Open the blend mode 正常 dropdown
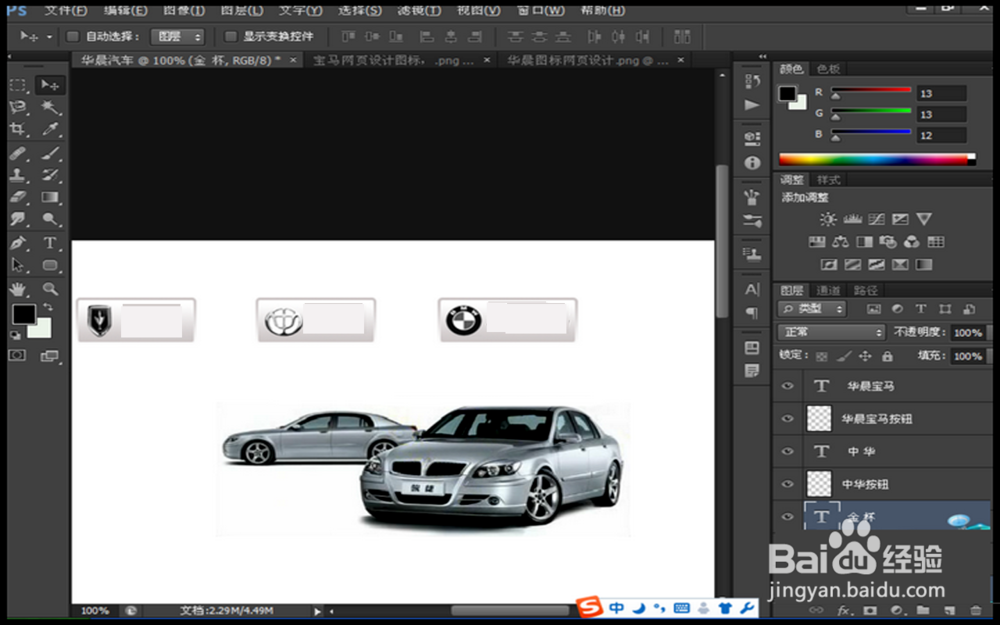This screenshot has height=625, width=1000. (832, 332)
